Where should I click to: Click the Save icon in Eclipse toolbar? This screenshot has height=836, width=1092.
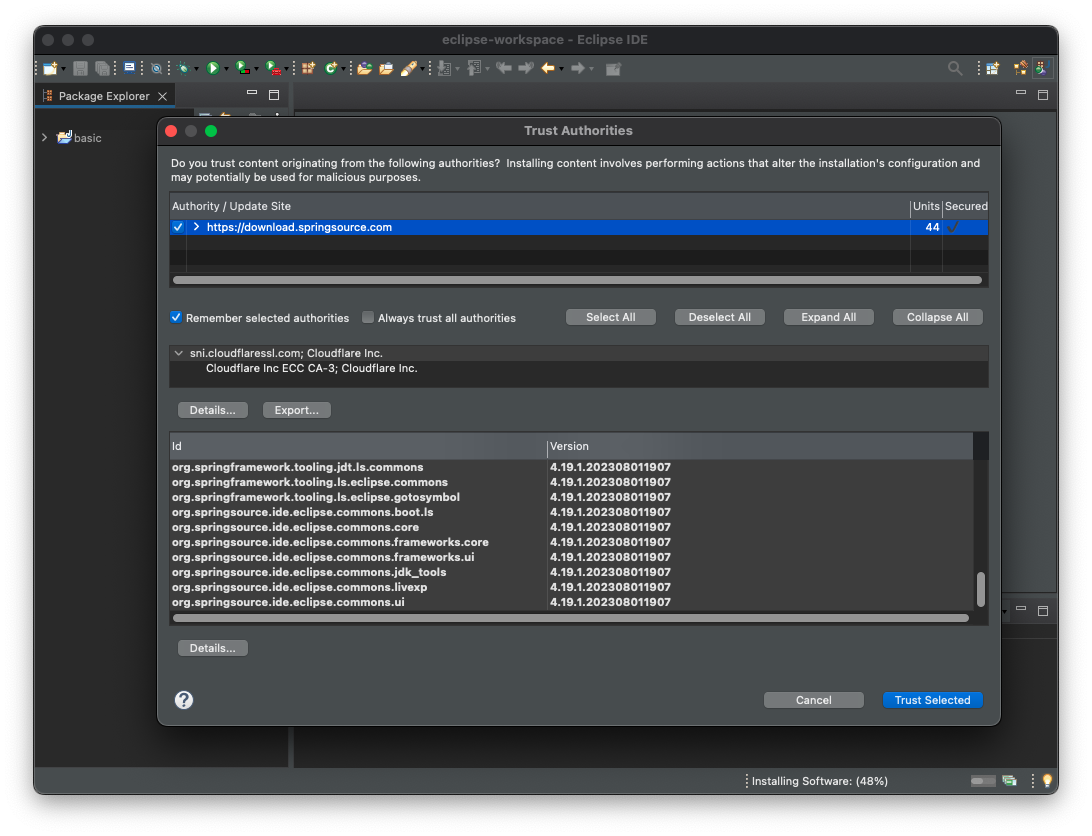click(x=81, y=68)
